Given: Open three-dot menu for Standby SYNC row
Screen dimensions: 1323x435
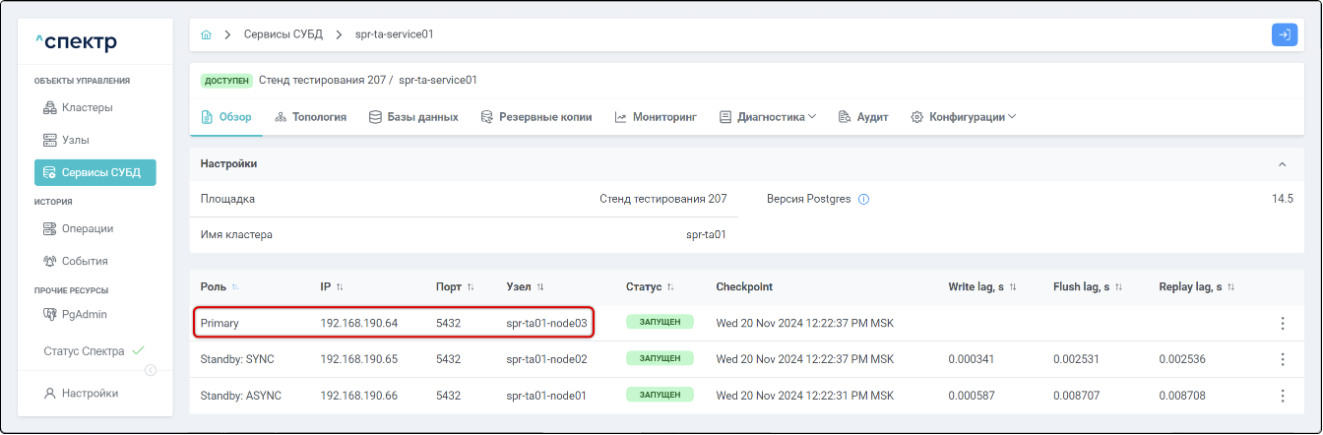Looking at the screenshot, I should [x=1282, y=360].
